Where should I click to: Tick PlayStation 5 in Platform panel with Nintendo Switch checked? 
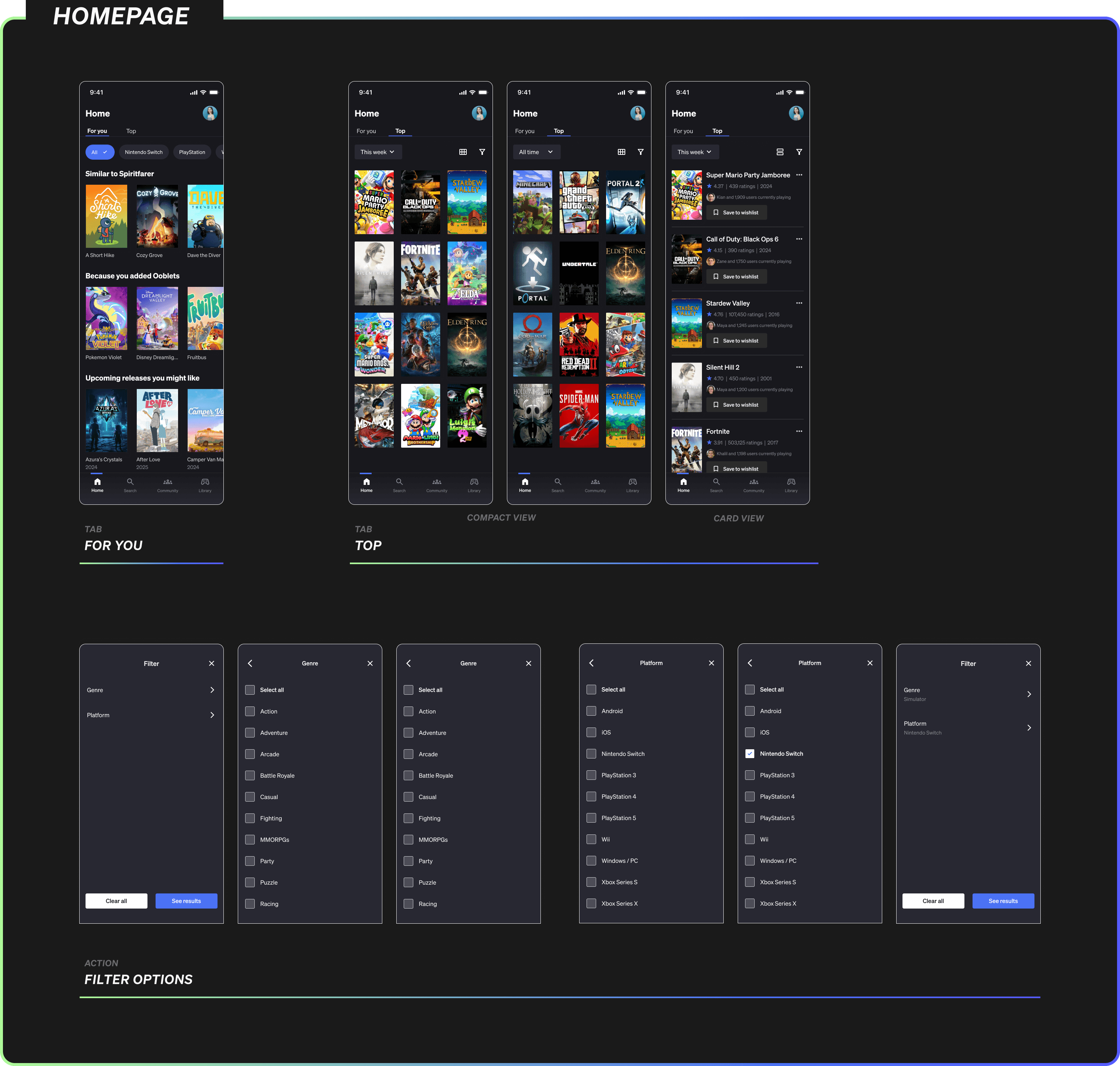click(750, 818)
